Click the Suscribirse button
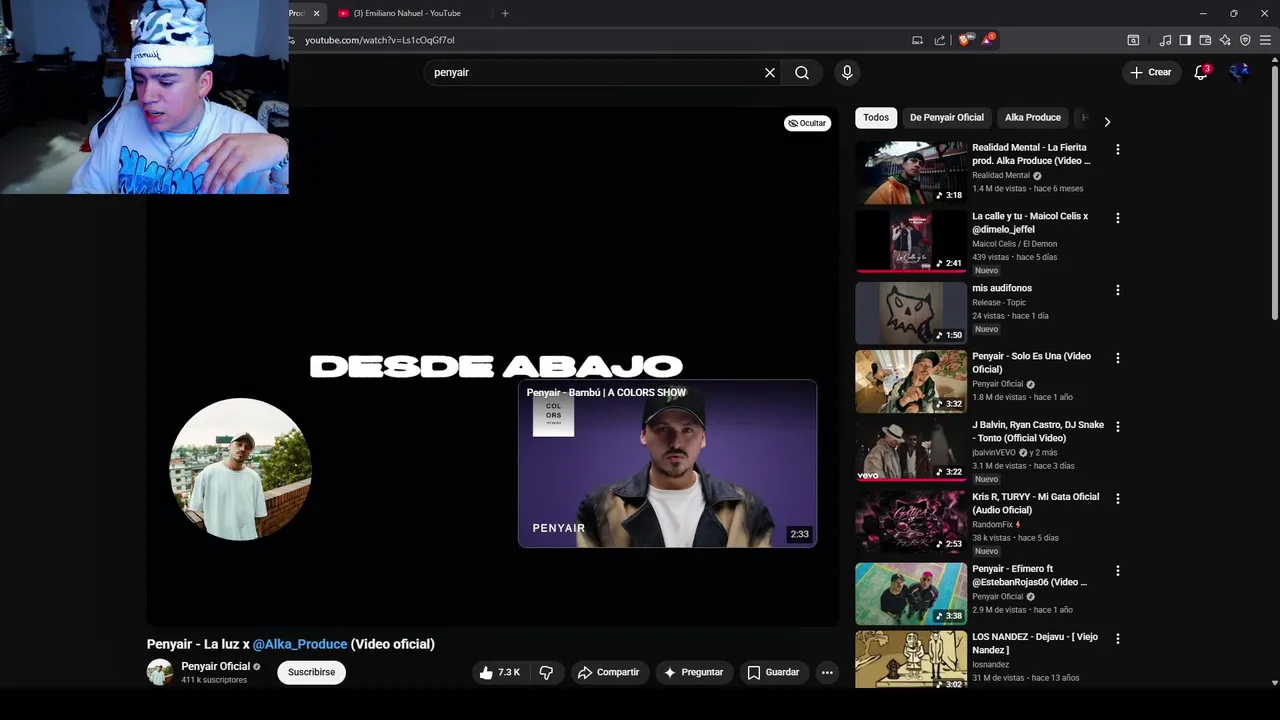Screen dimensions: 1280x720 [x=311, y=672]
